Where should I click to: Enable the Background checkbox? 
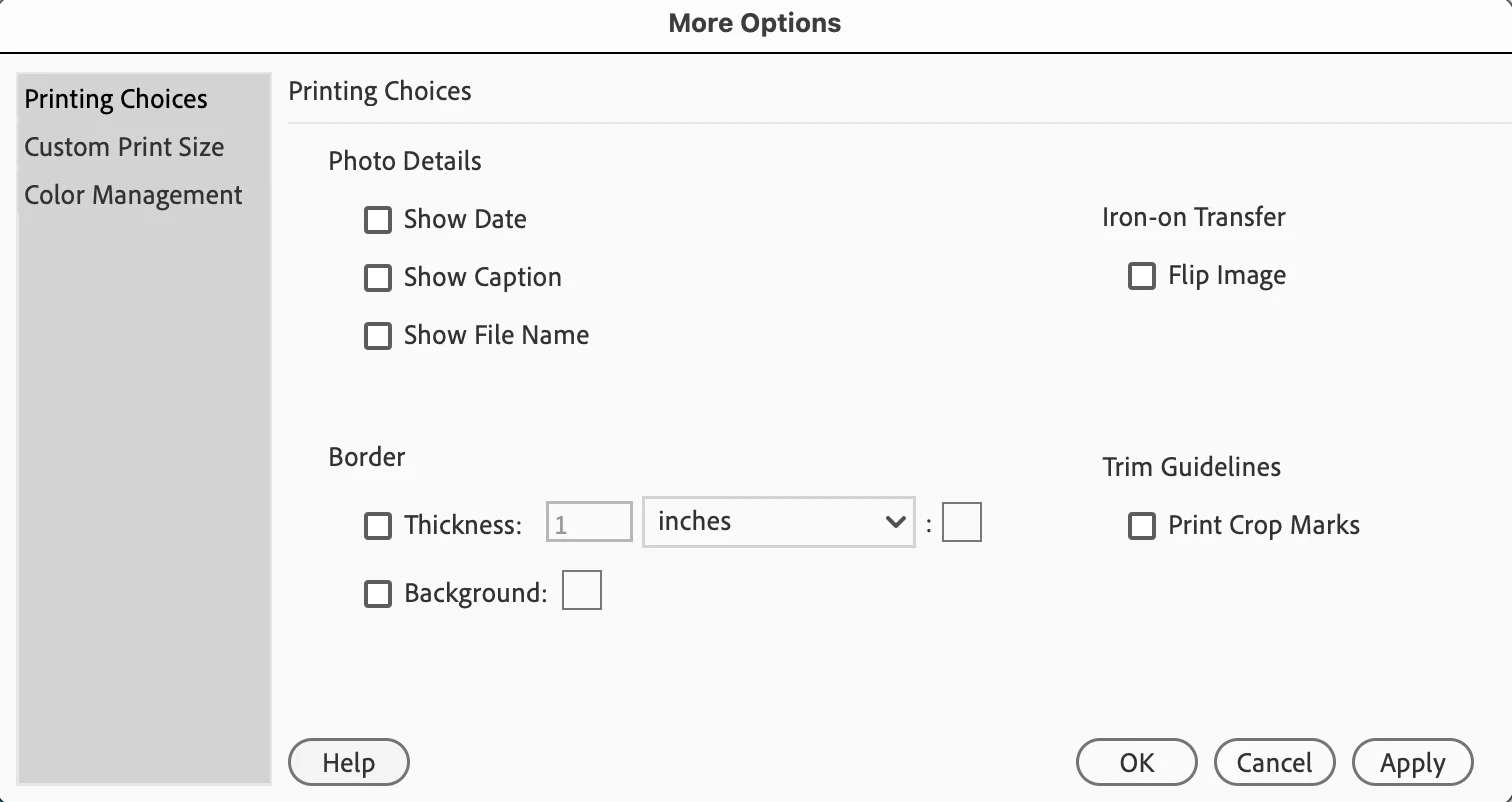tap(377, 594)
